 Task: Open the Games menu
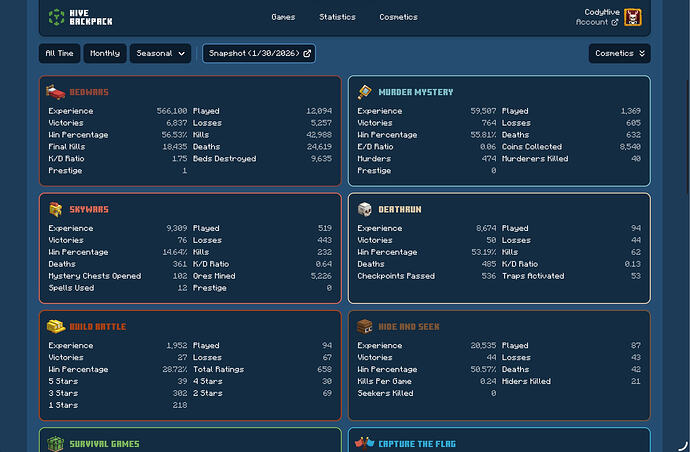tap(283, 17)
